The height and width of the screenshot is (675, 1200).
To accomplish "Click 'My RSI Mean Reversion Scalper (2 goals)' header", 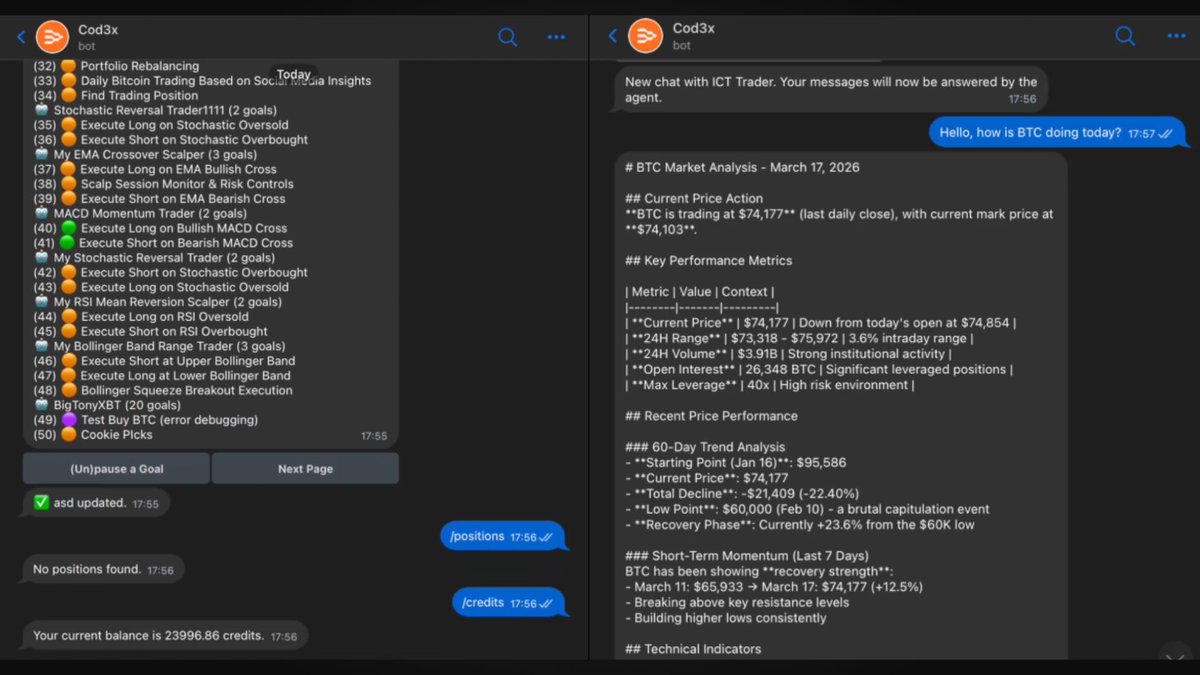I will 158,302.
